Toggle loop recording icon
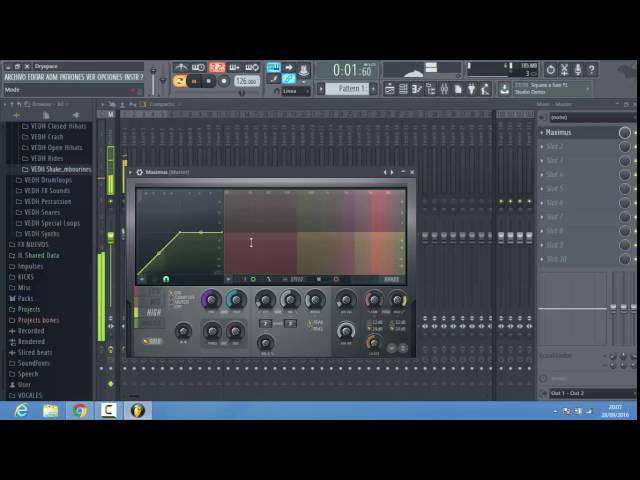640x480 pixels. pyautogui.click(x=252, y=67)
